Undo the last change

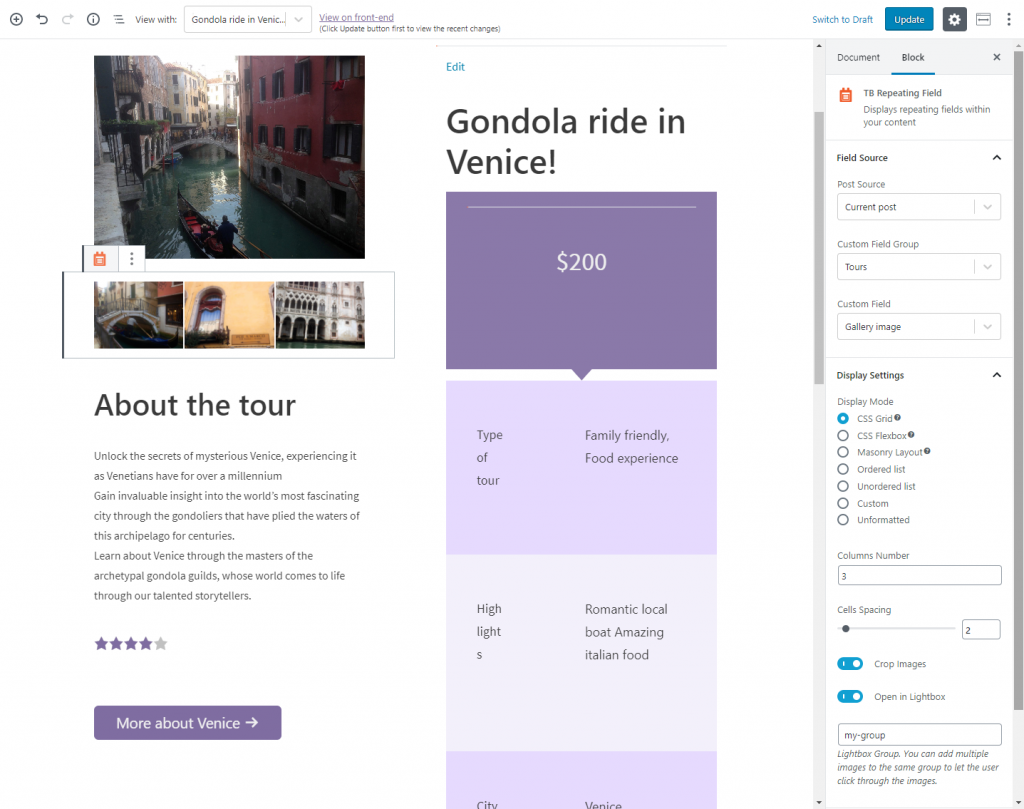[x=42, y=20]
